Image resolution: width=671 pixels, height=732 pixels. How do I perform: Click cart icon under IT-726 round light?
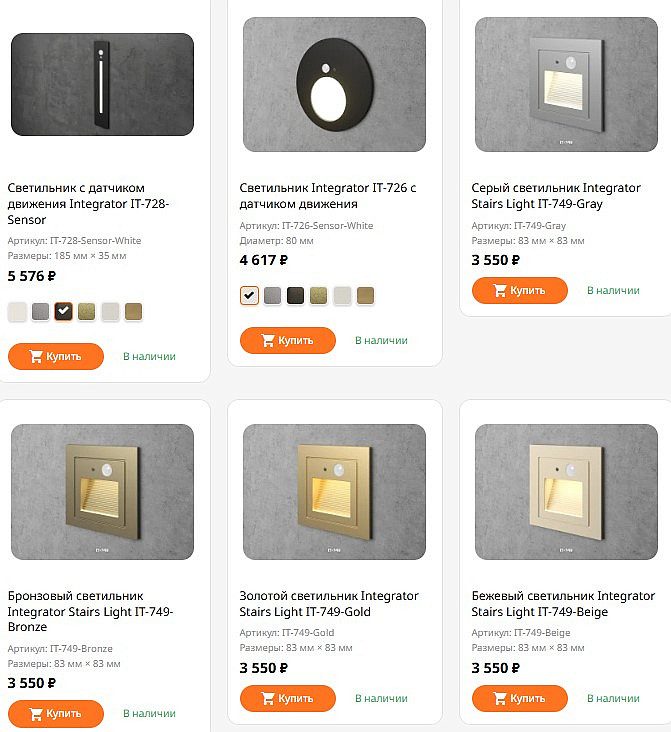pos(268,340)
